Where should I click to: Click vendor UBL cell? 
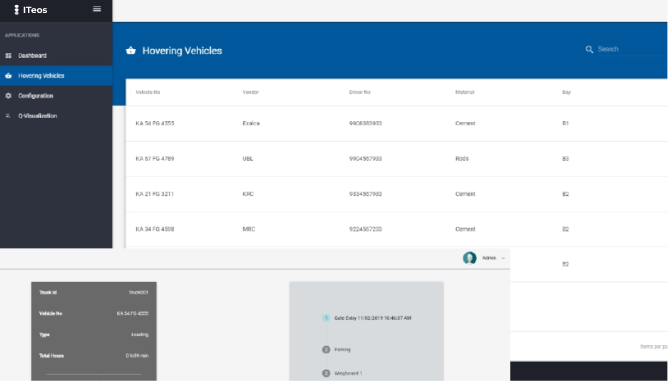pos(248,159)
